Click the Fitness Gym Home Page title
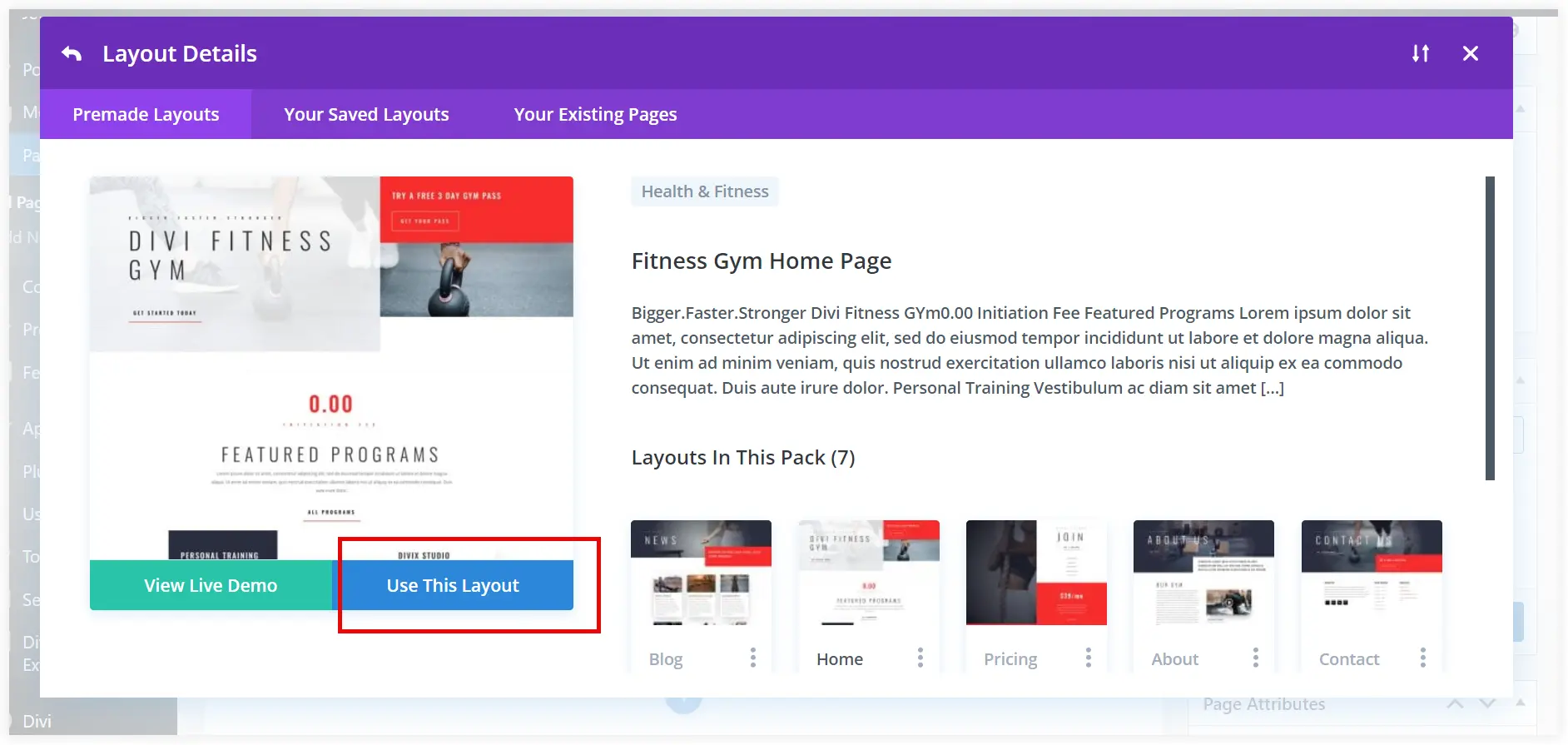This screenshot has width=1568, height=745. point(761,261)
